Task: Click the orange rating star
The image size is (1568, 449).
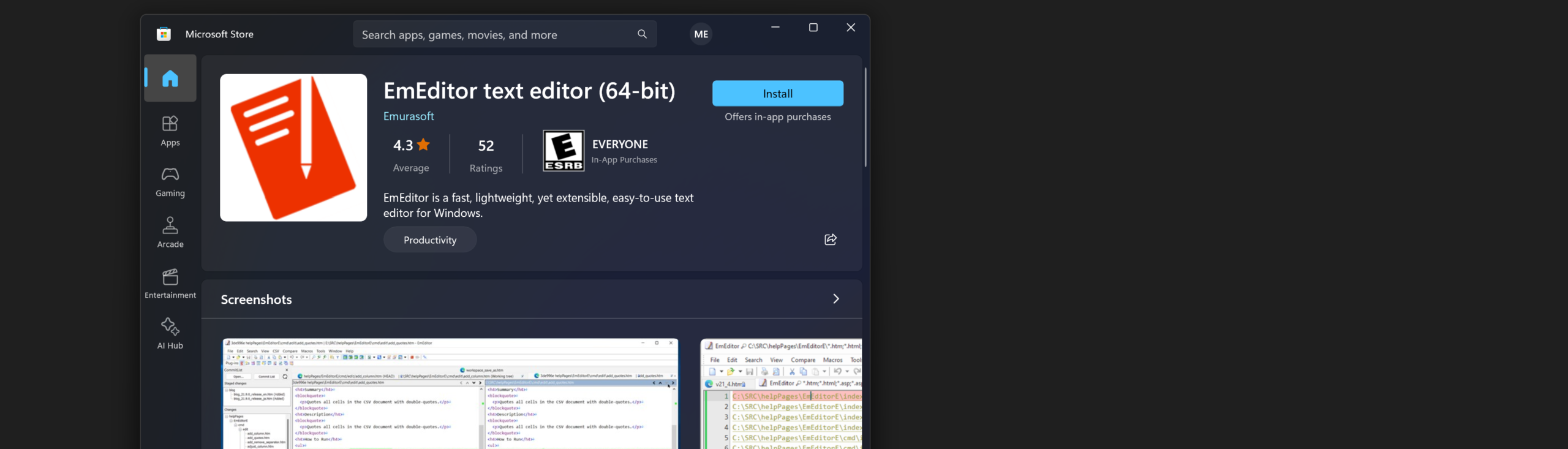Action: tap(423, 145)
